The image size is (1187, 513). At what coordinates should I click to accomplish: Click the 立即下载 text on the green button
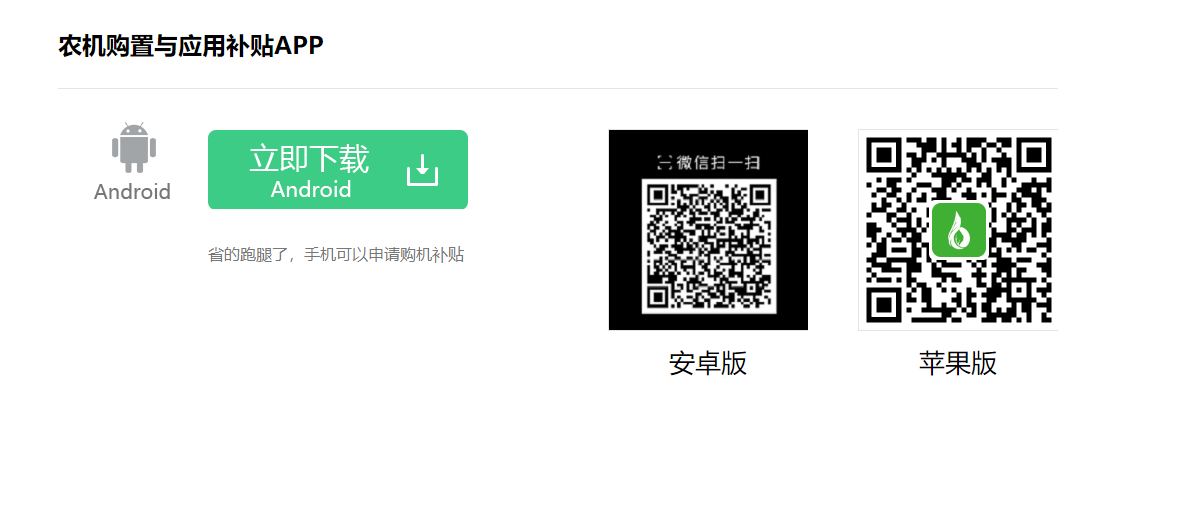[309, 159]
